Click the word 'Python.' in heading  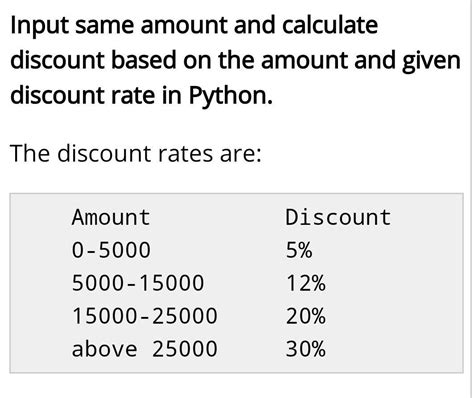(x=231, y=96)
